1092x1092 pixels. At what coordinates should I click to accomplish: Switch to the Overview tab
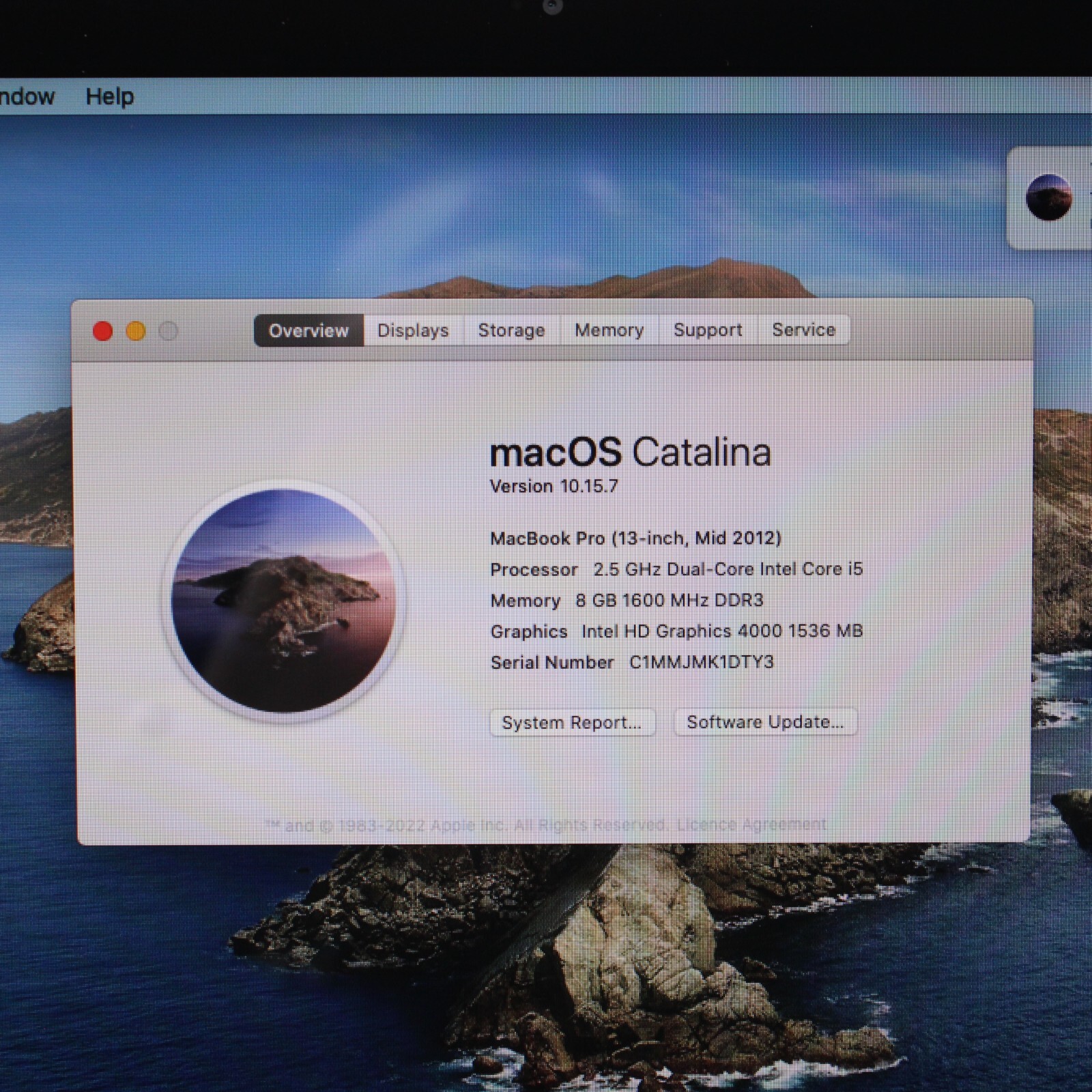[x=308, y=331]
